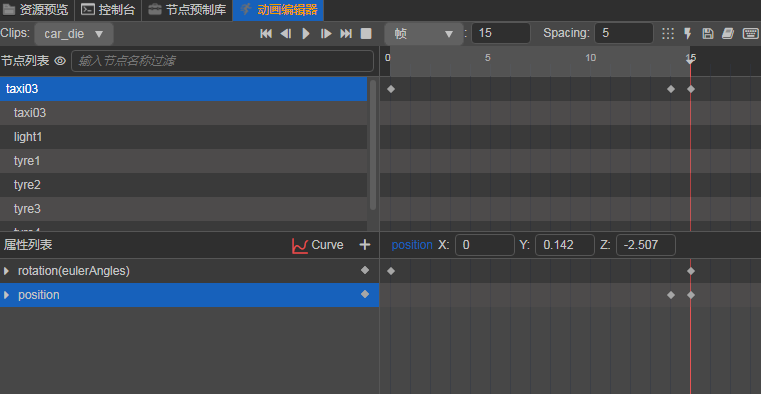The width and height of the screenshot is (761, 394).
Task: Expand the rotation(eulerAngles) property
Action: pyautogui.click(x=6, y=271)
